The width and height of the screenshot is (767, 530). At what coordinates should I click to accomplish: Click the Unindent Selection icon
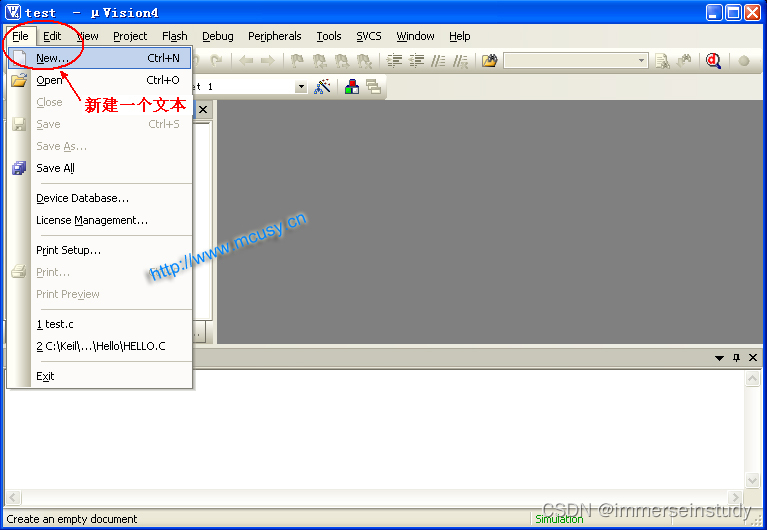pyautogui.click(x=417, y=61)
